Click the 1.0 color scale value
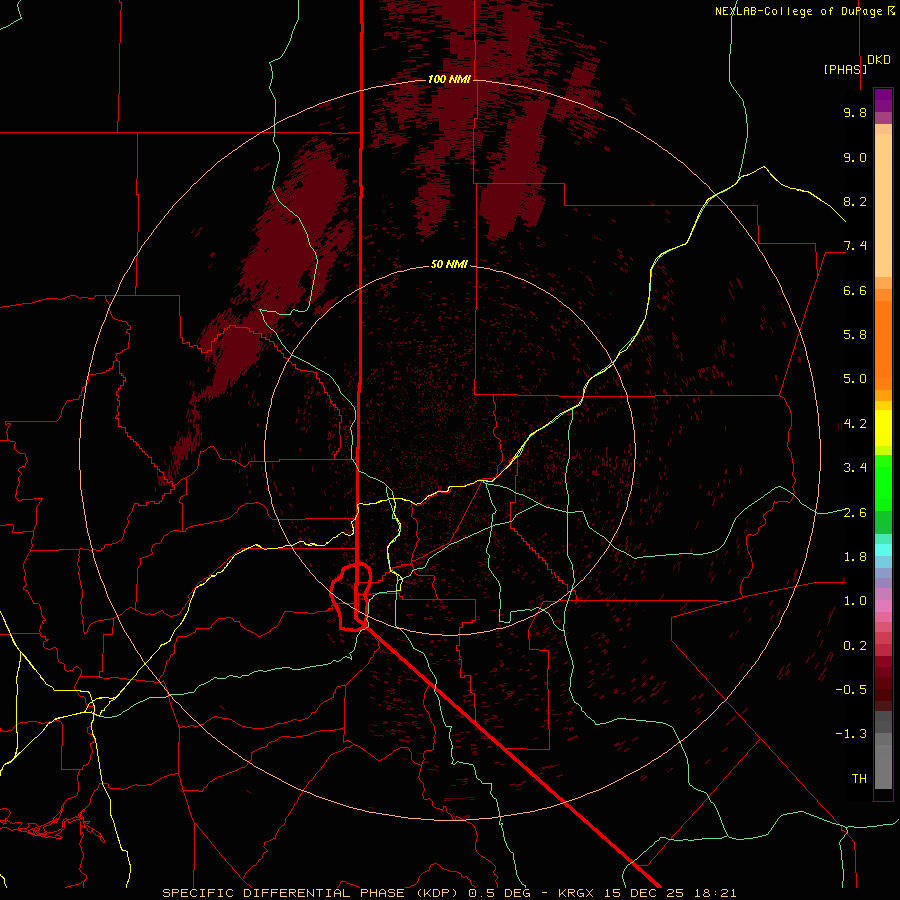 click(x=855, y=601)
